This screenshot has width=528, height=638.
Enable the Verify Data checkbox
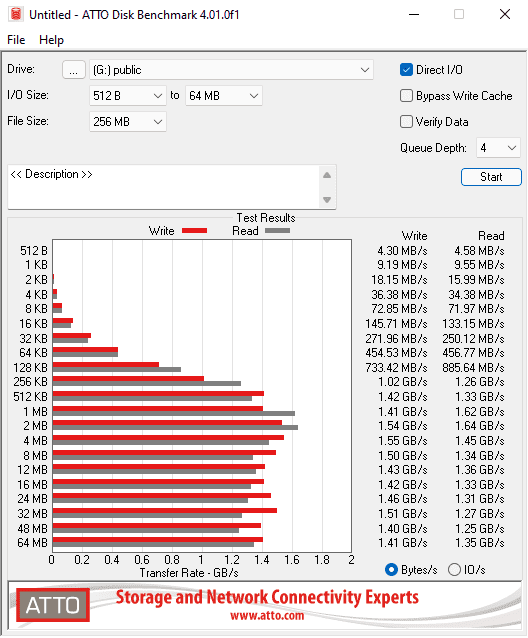406,122
